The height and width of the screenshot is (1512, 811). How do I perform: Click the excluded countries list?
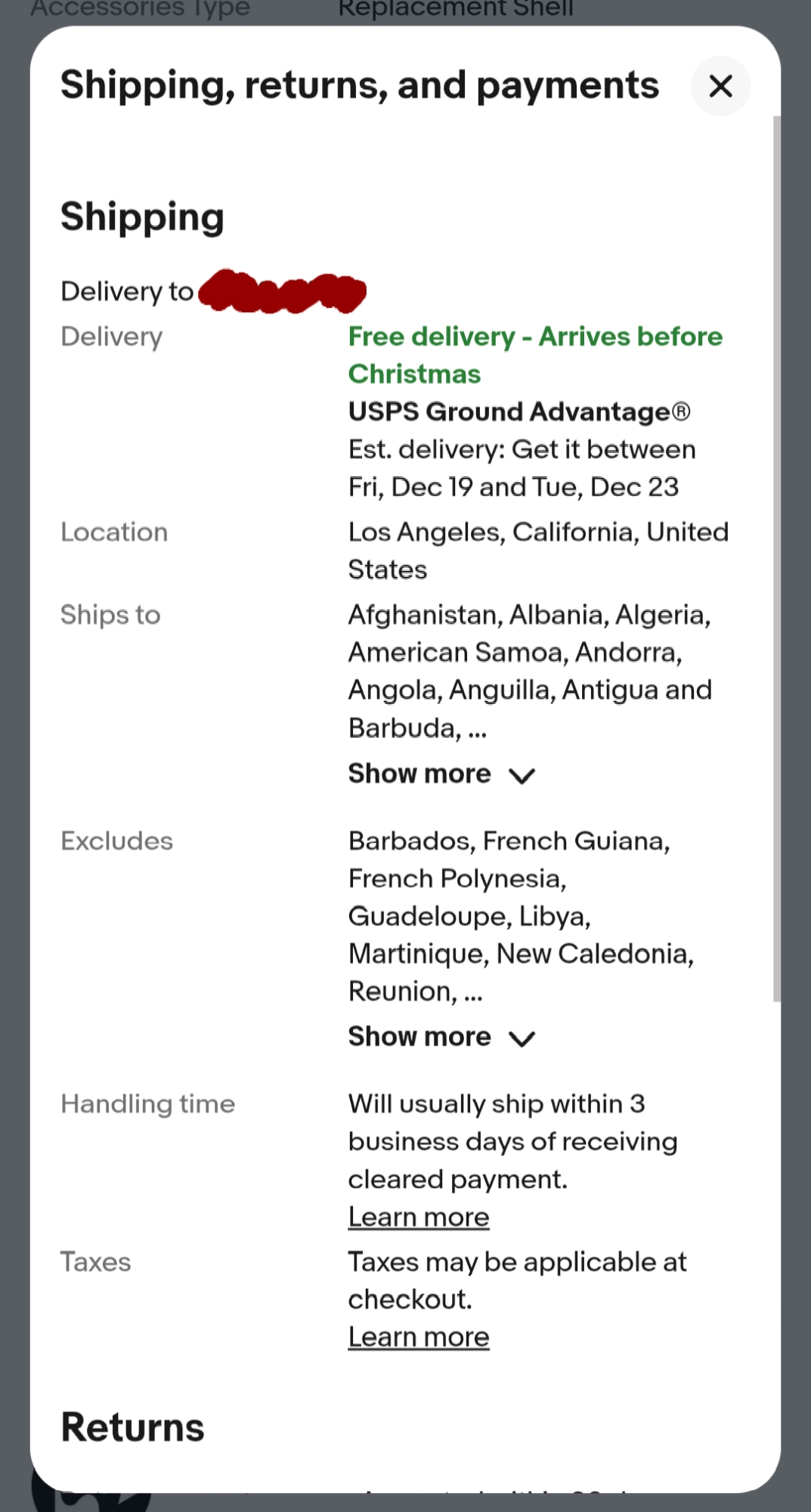coord(520,916)
